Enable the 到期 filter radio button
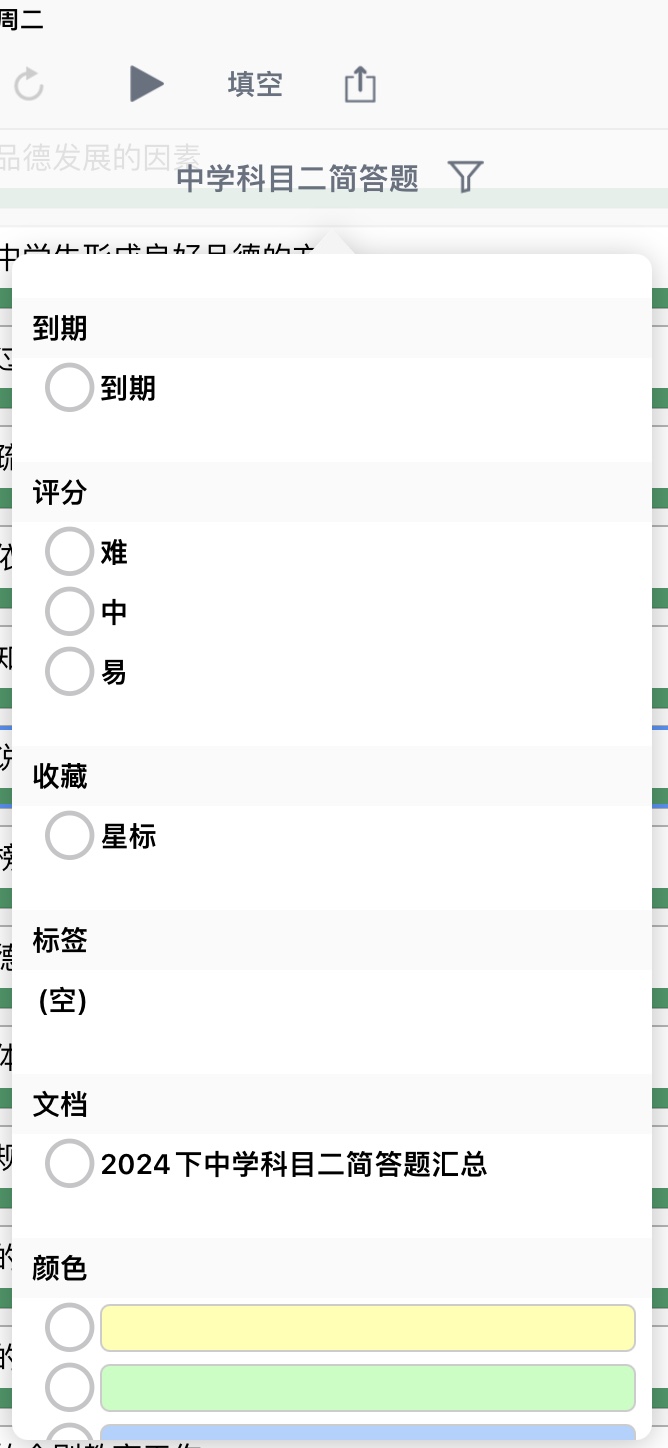 tap(69, 388)
